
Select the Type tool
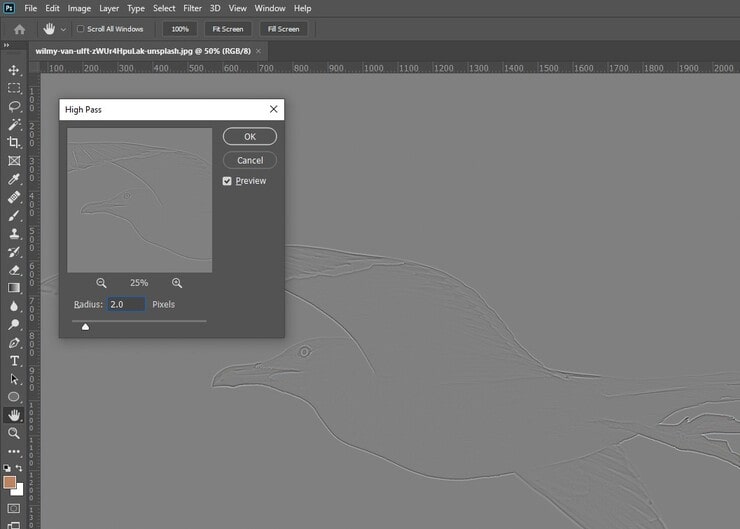pos(14,361)
